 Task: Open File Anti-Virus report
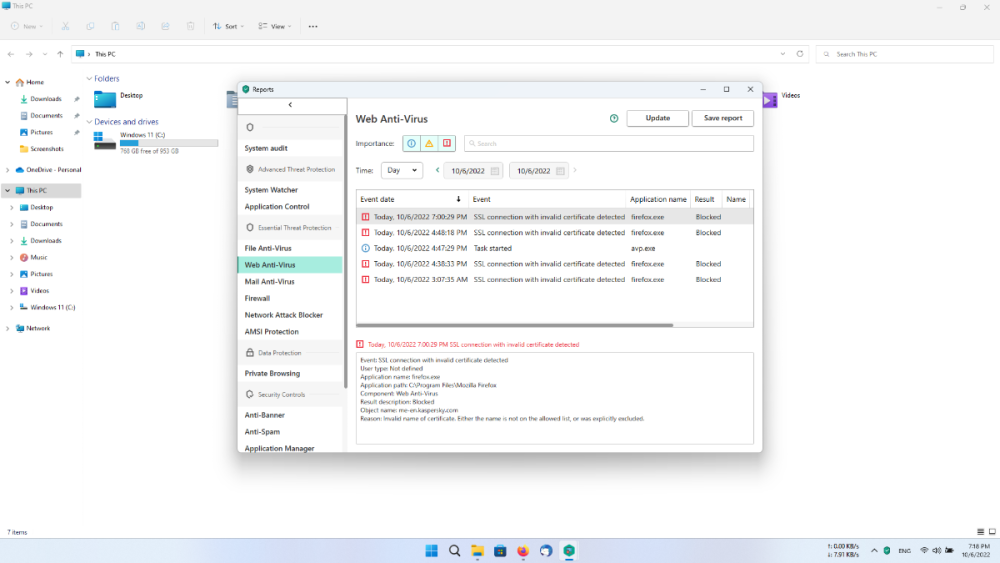pyautogui.click(x=268, y=248)
